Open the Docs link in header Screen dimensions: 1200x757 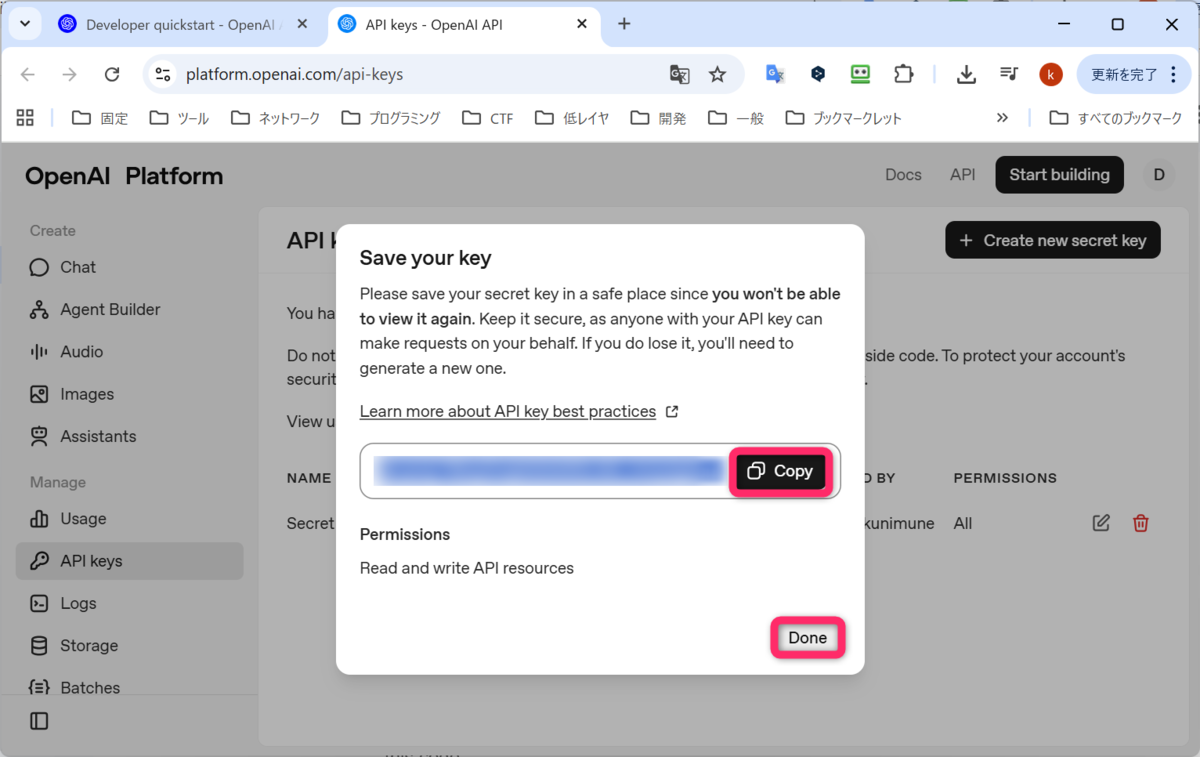click(903, 174)
